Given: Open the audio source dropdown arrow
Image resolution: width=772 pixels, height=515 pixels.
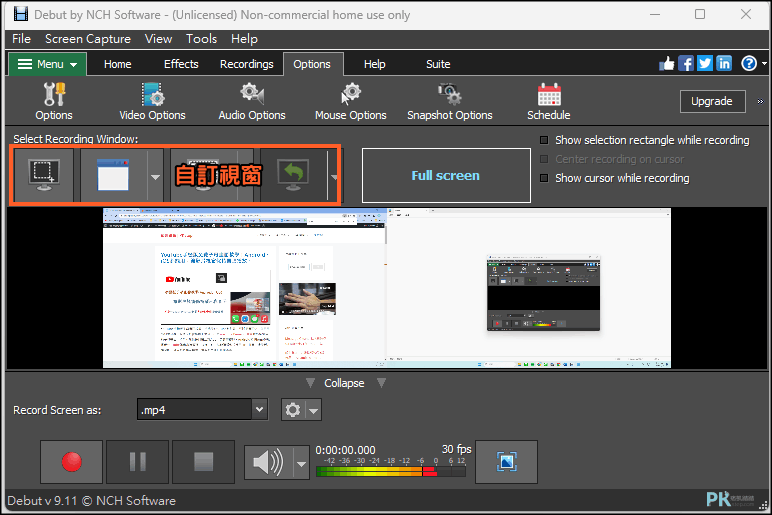Looking at the screenshot, I should click(x=301, y=463).
